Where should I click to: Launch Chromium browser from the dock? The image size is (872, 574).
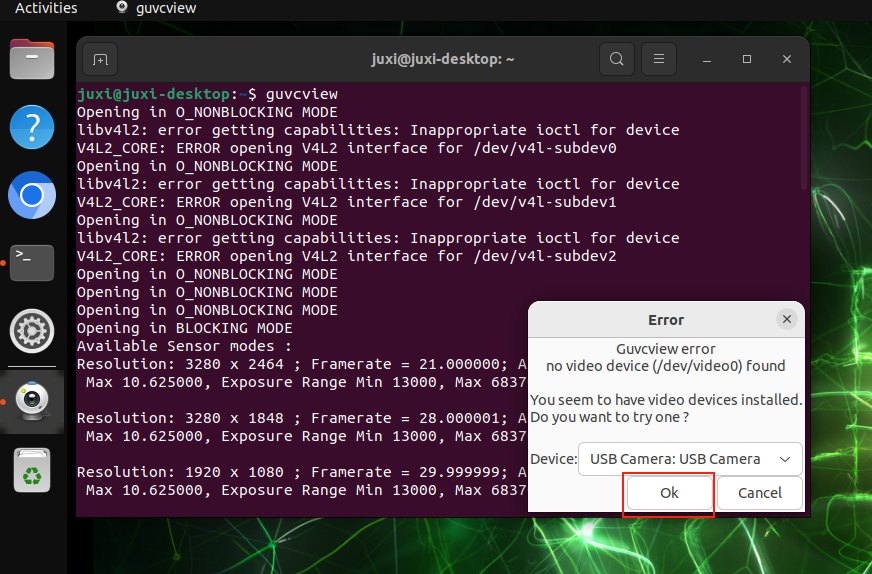click(x=32, y=195)
